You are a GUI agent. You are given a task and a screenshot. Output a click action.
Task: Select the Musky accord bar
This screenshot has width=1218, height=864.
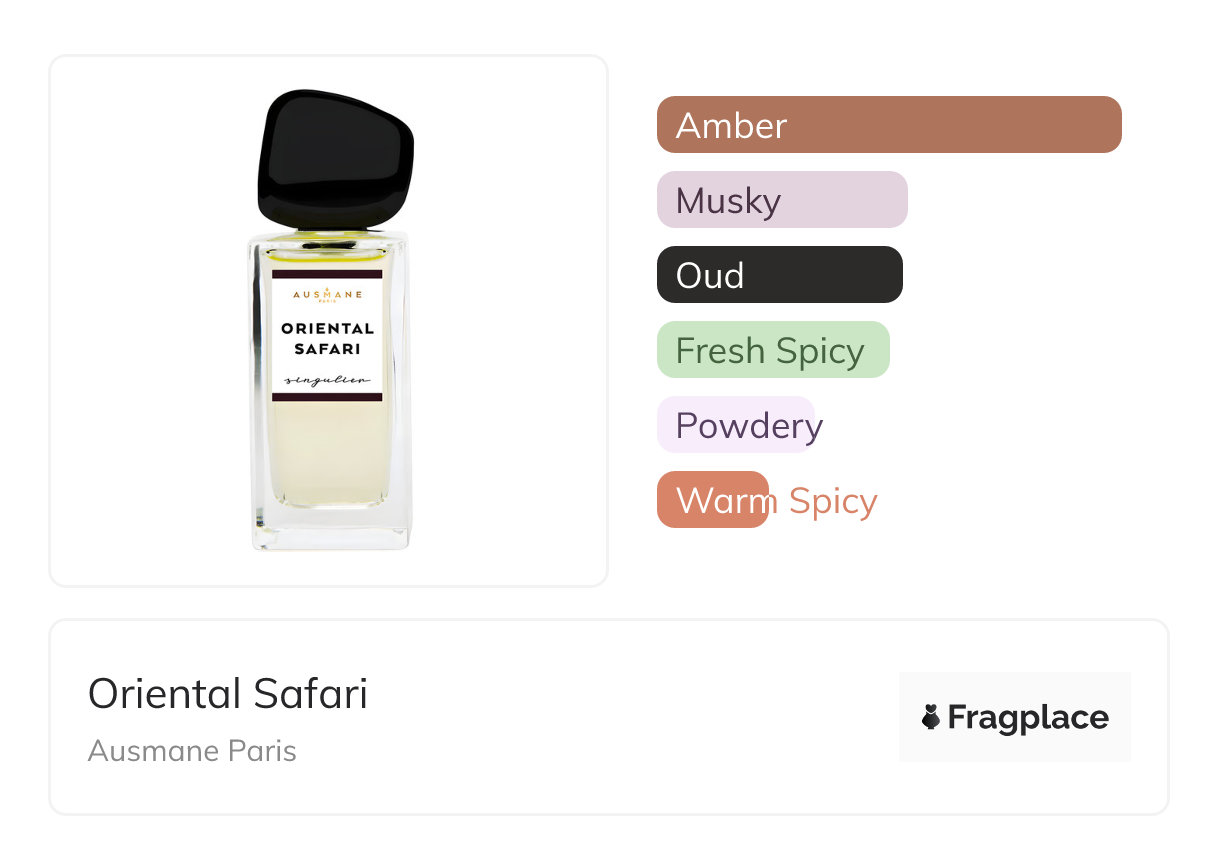pyautogui.click(x=781, y=200)
